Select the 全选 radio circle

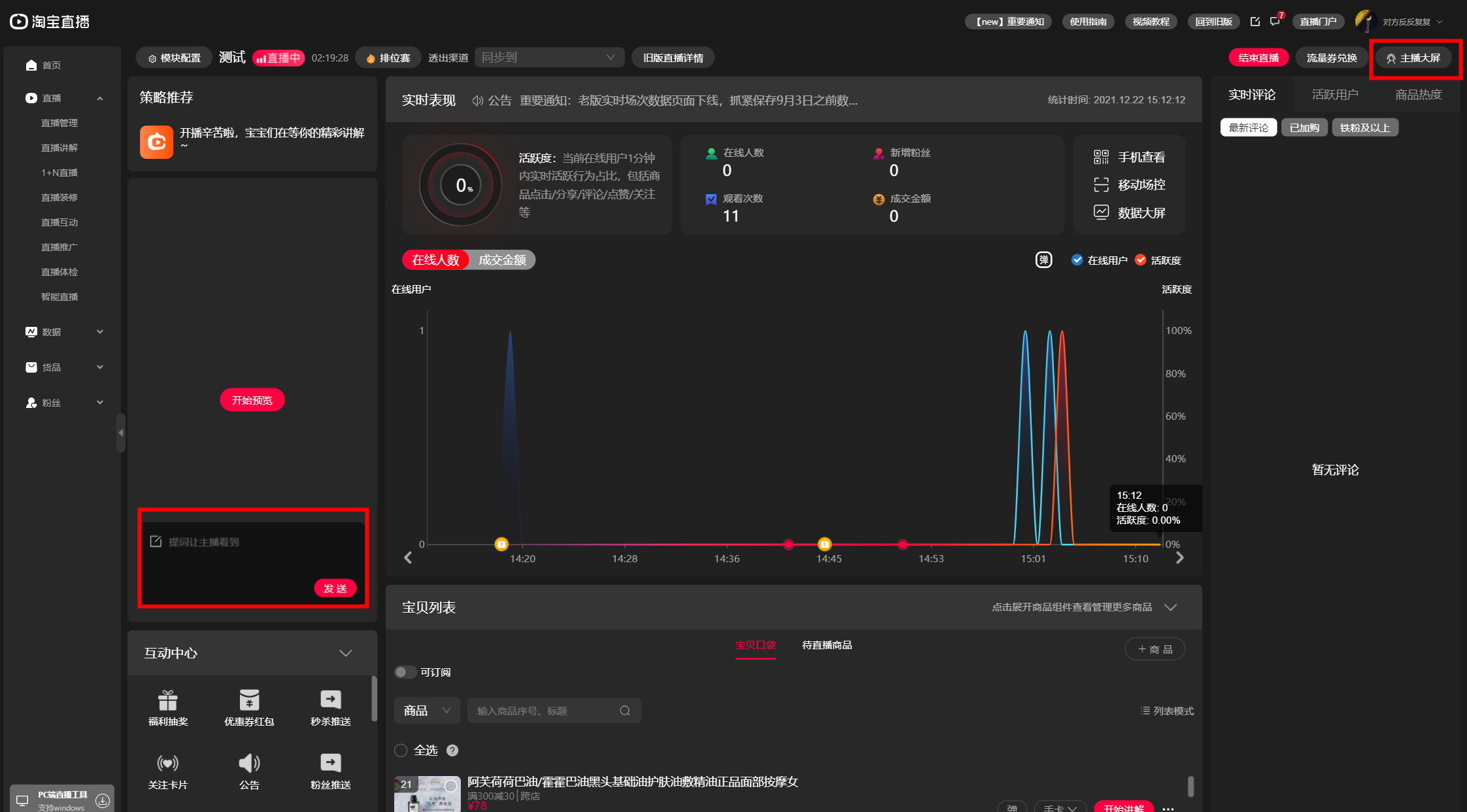(x=401, y=751)
